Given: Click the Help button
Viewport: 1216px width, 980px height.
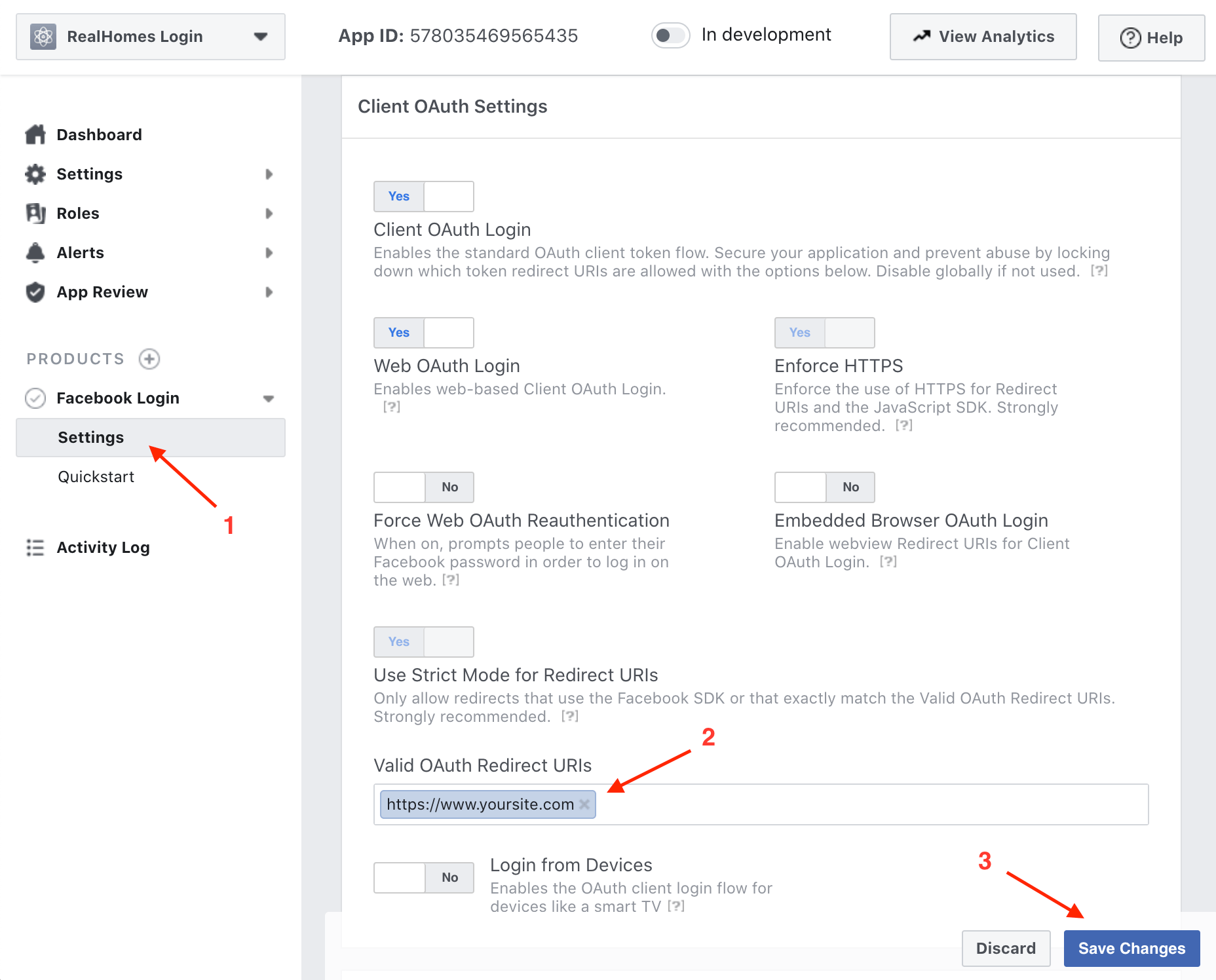Looking at the screenshot, I should tap(1151, 38).
